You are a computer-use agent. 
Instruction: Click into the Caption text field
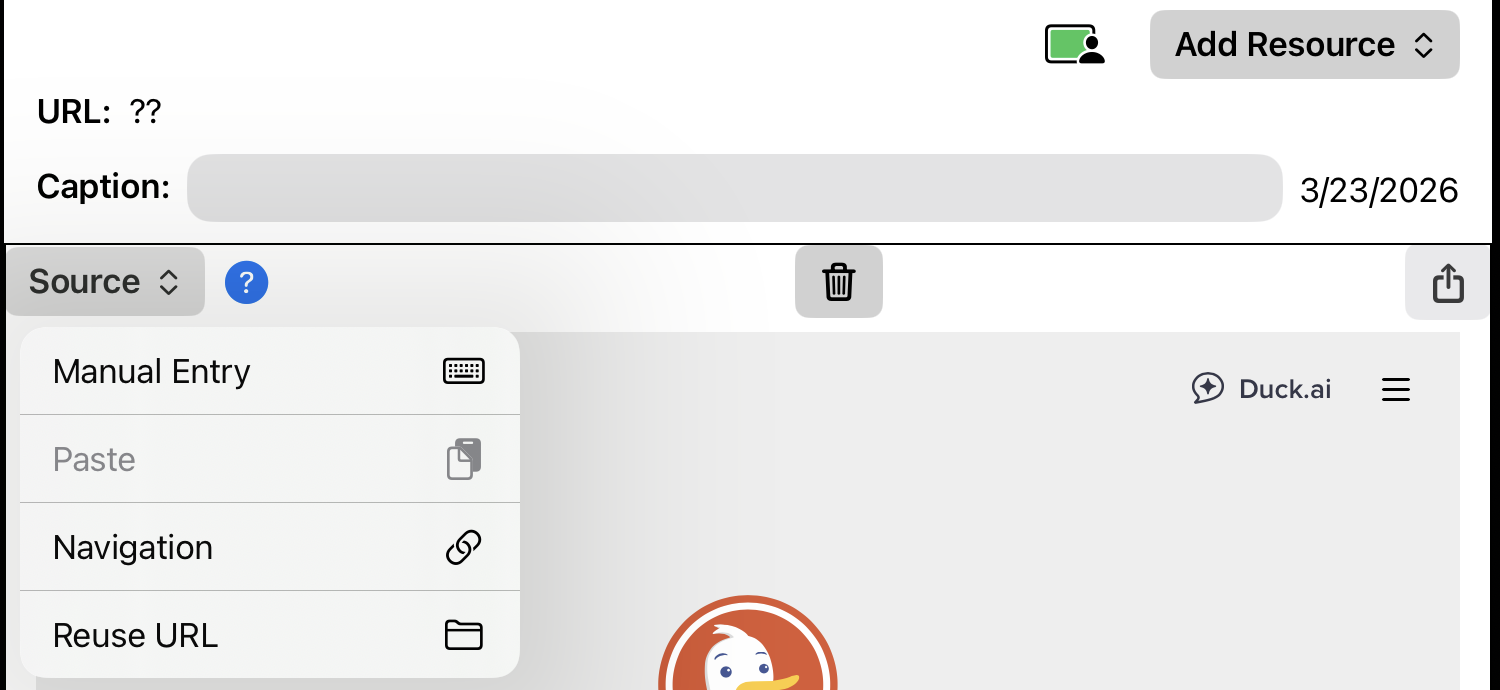click(x=734, y=188)
